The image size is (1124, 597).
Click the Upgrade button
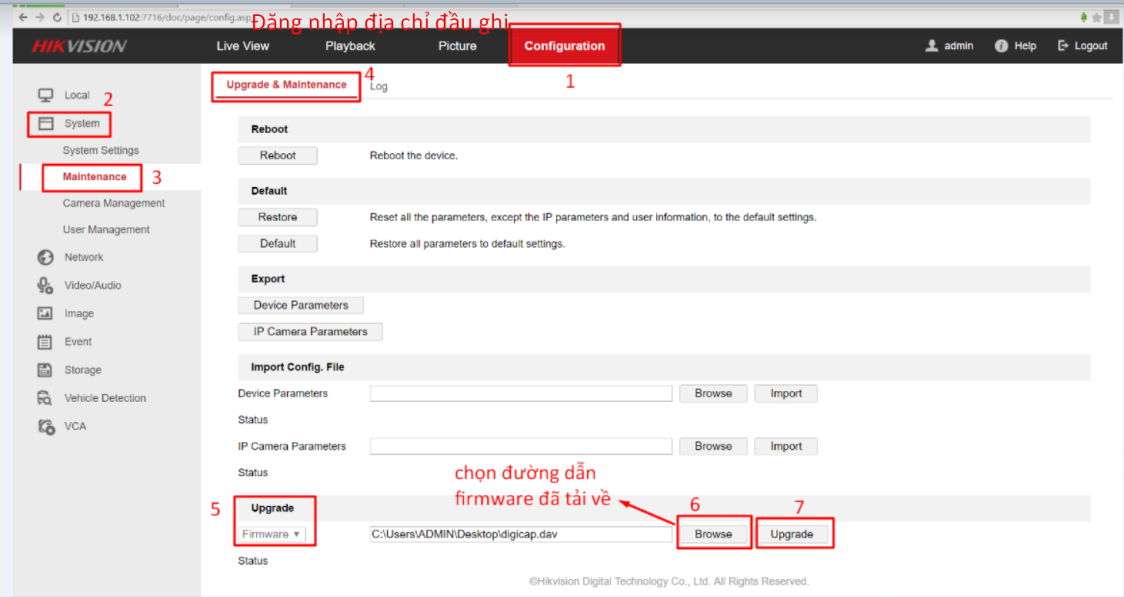tap(792, 534)
